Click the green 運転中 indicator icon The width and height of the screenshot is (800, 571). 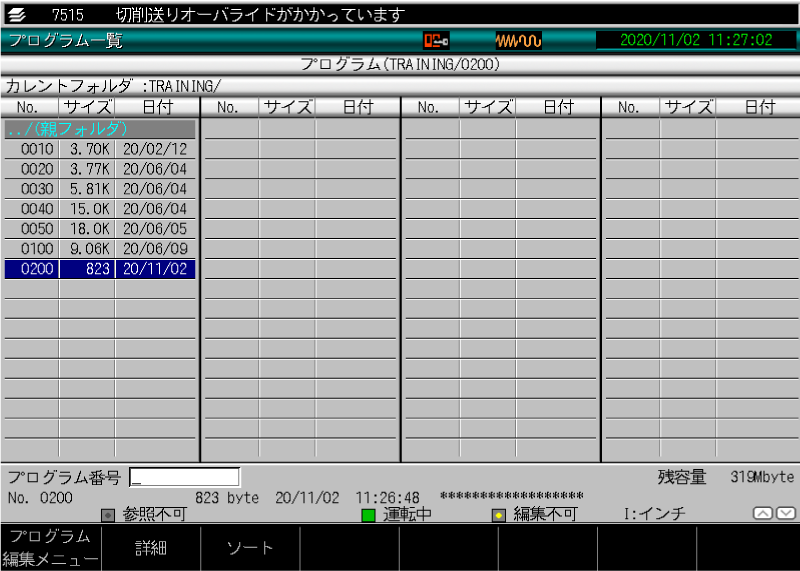pyautogui.click(x=368, y=515)
